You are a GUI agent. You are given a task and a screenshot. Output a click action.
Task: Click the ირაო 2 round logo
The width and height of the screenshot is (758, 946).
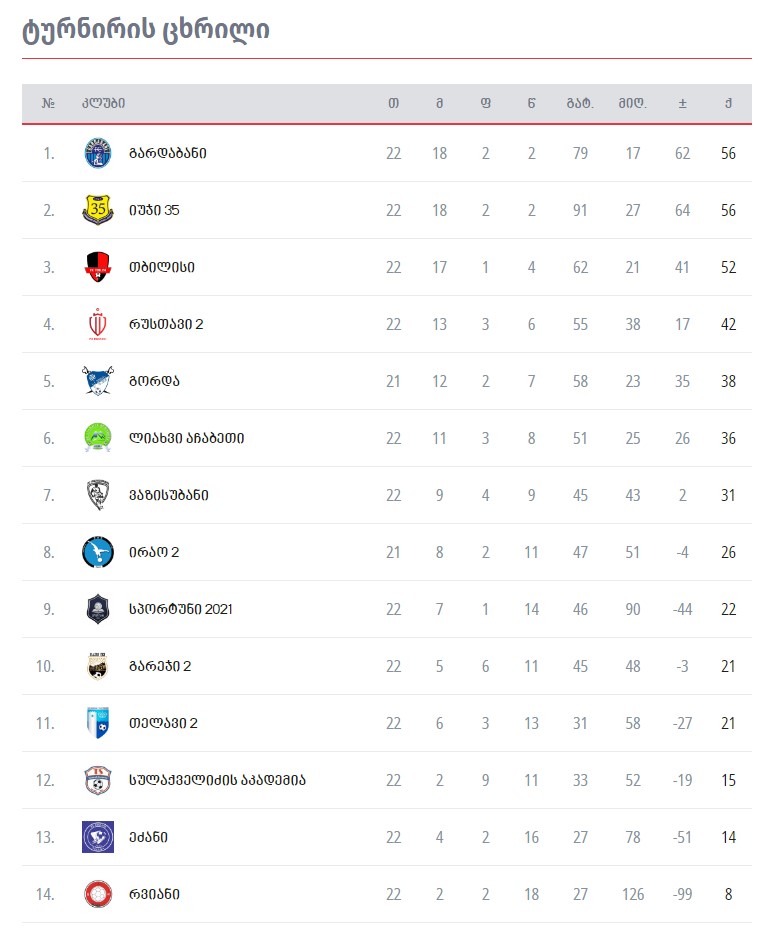(x=98, y=552)
